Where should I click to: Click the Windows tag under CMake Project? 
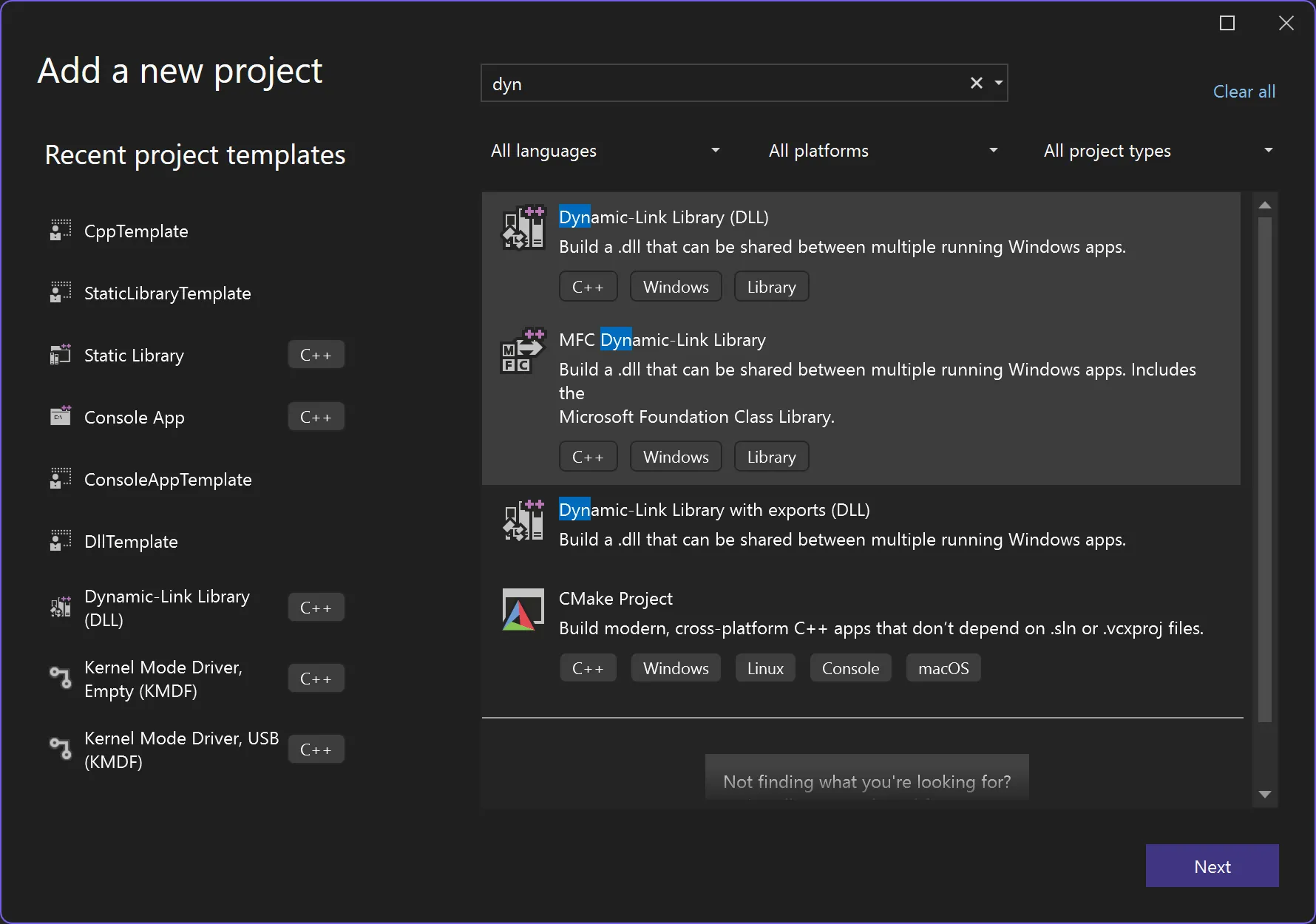tap(676, 668)
